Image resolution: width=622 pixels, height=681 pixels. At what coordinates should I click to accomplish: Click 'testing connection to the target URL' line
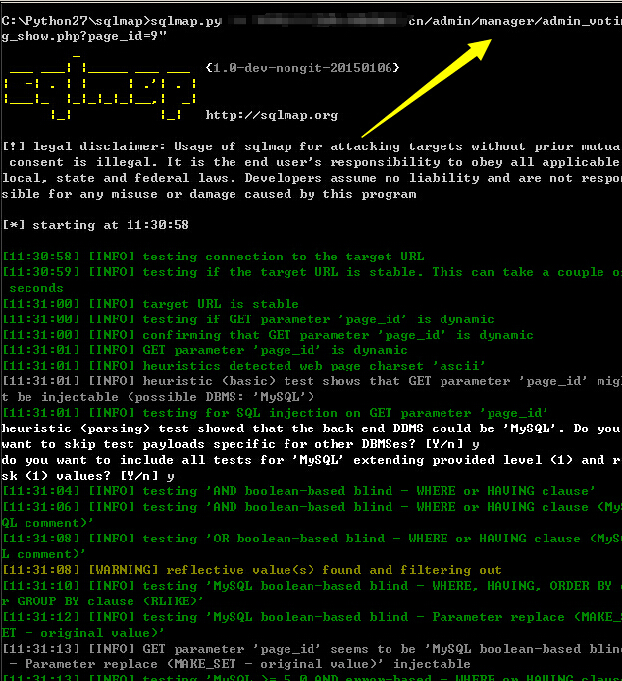(213, 257)
